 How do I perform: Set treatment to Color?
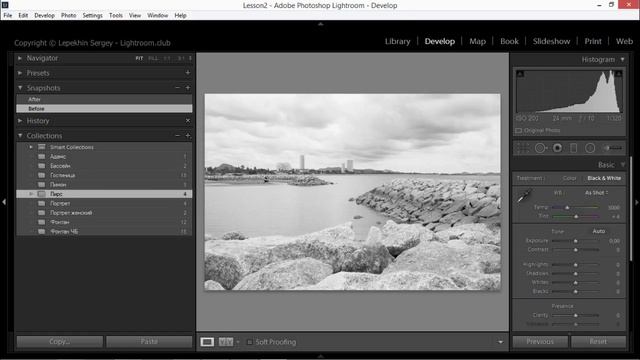(x=569, y=178)
